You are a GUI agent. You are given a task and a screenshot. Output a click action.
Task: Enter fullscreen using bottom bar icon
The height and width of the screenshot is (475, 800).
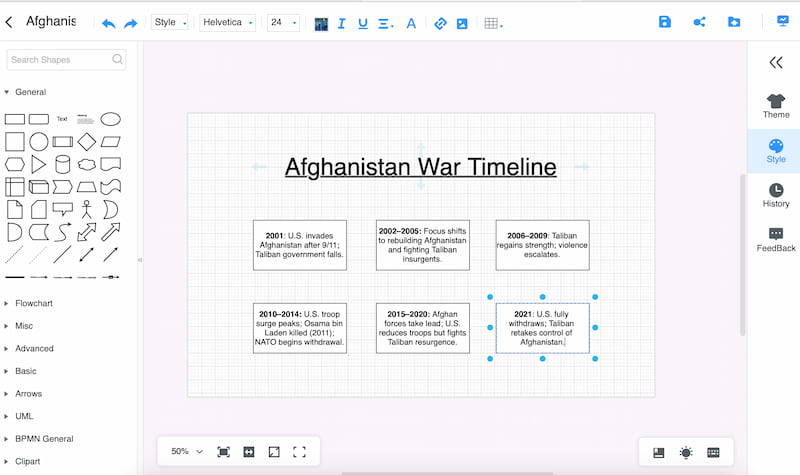[299, 452]
